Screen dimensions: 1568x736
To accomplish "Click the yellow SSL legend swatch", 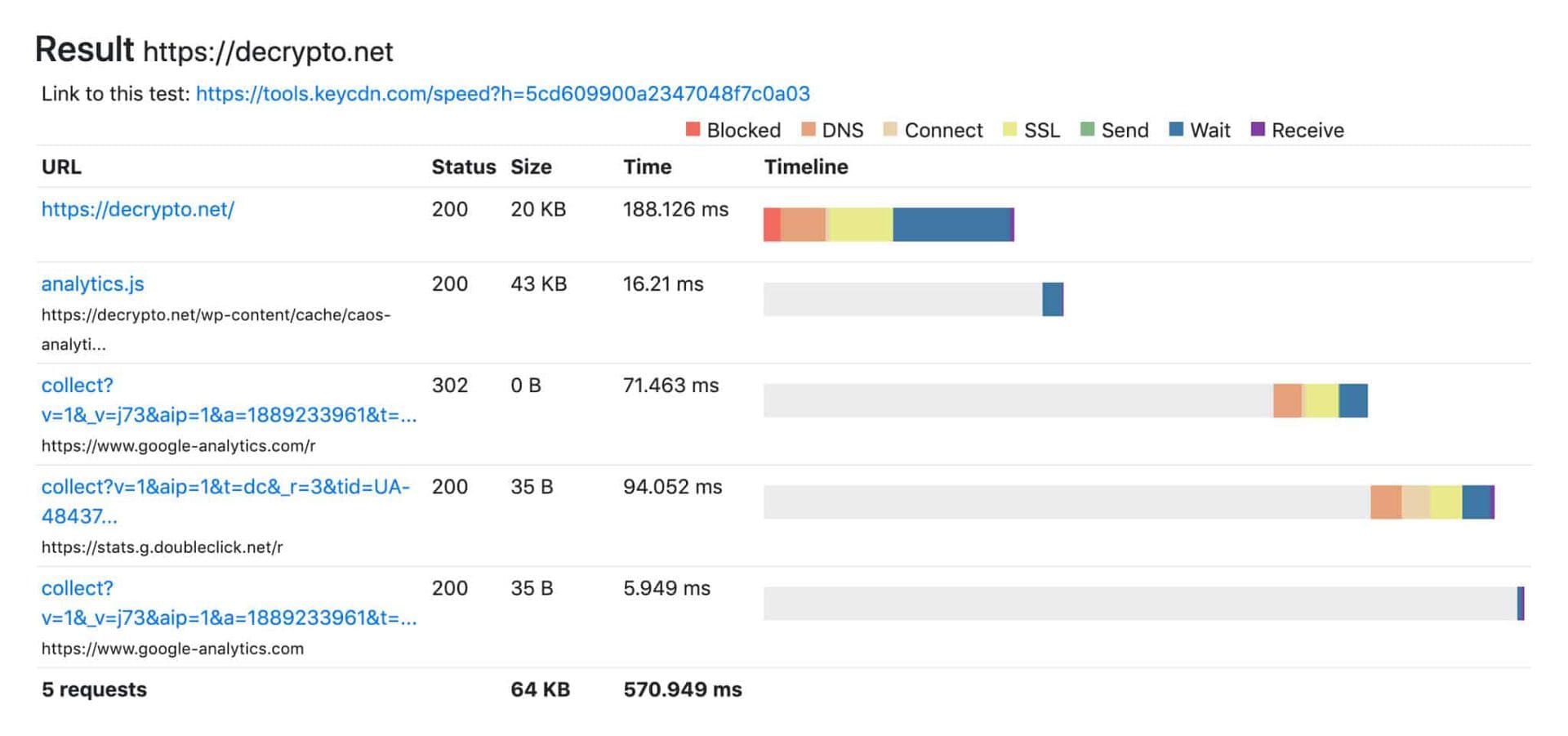I will (x=1010, y=129).
